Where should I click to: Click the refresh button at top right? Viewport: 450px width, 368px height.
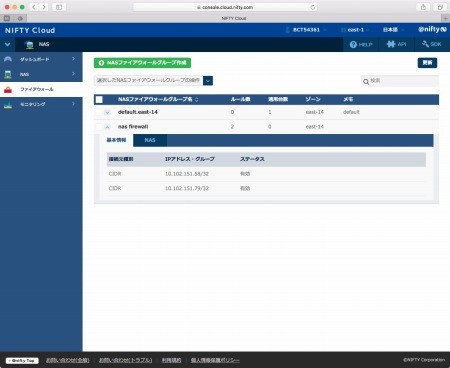point(427,63)
